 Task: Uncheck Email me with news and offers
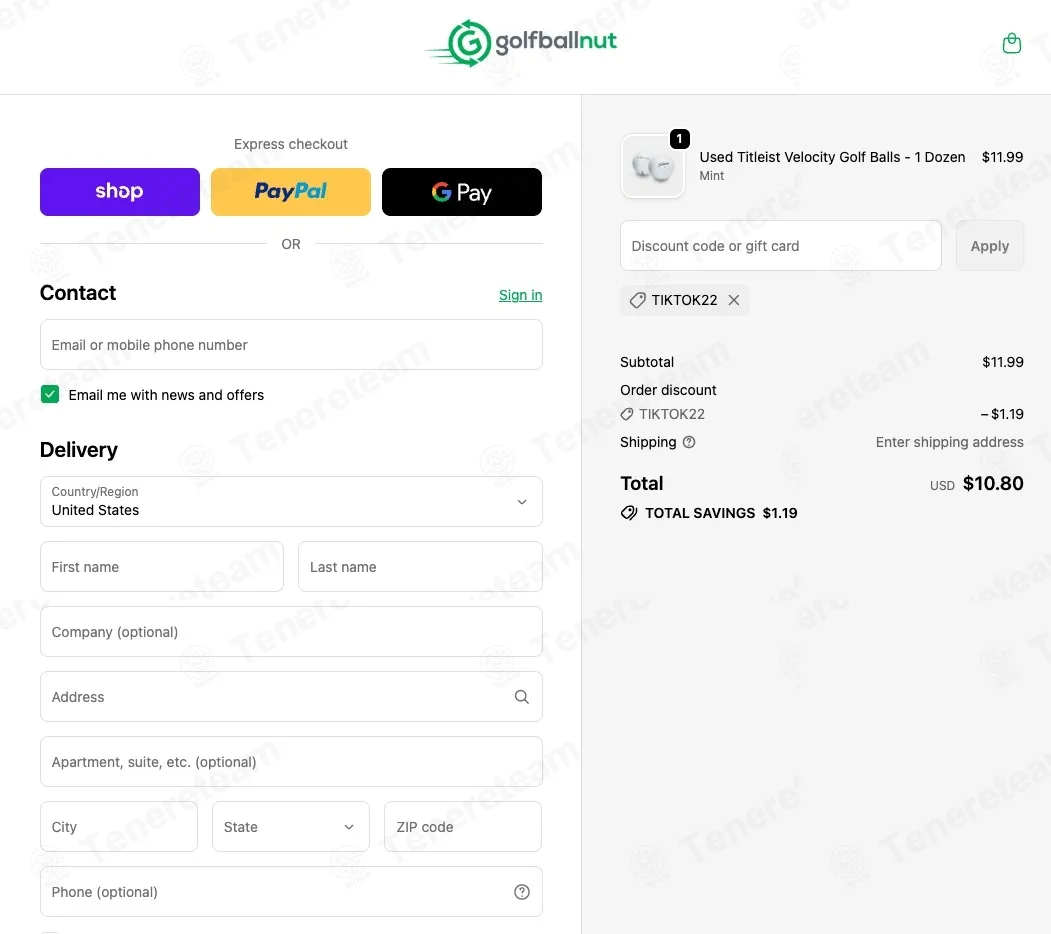pos(50,394)
